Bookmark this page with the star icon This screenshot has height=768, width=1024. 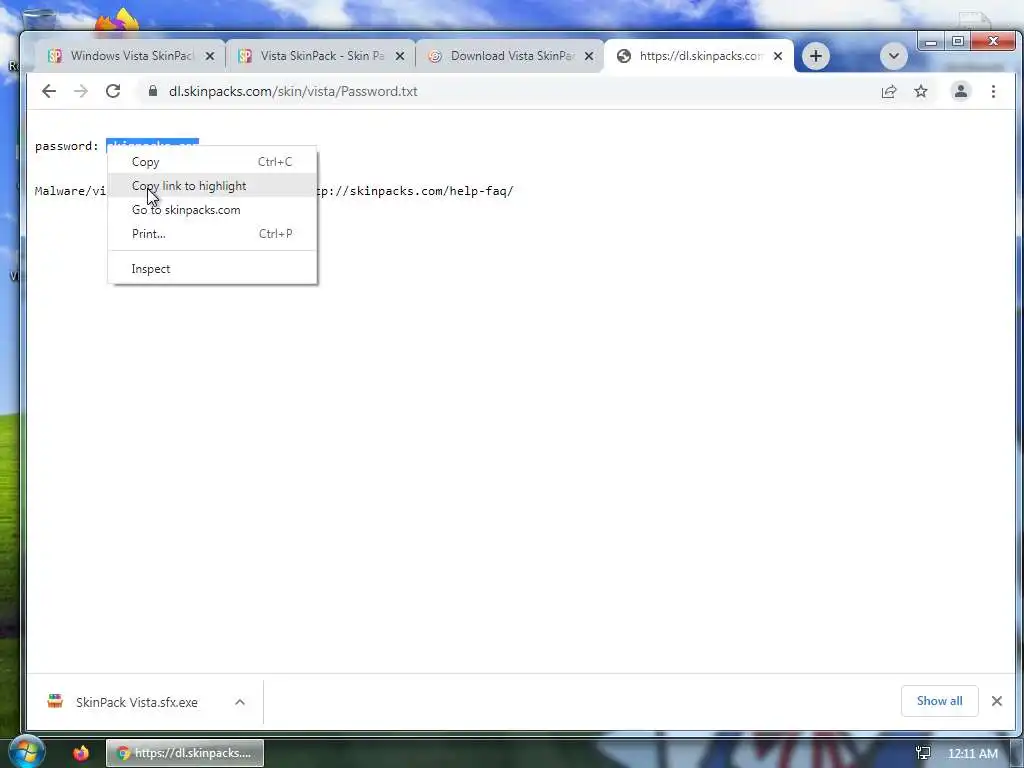click(921, 91)
